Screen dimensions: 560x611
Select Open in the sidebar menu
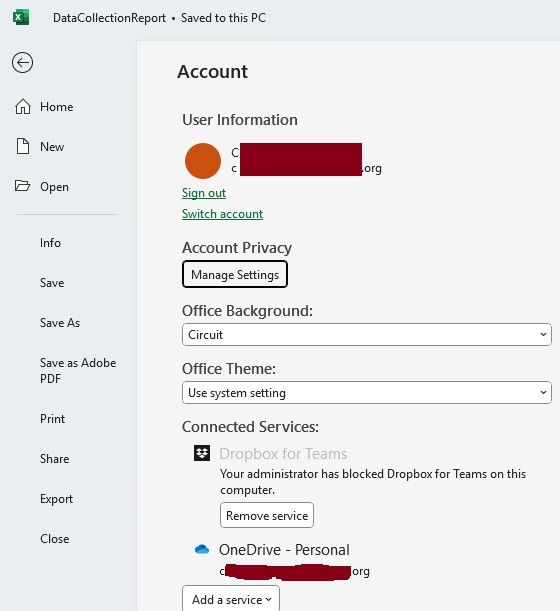tap(54, 187)
